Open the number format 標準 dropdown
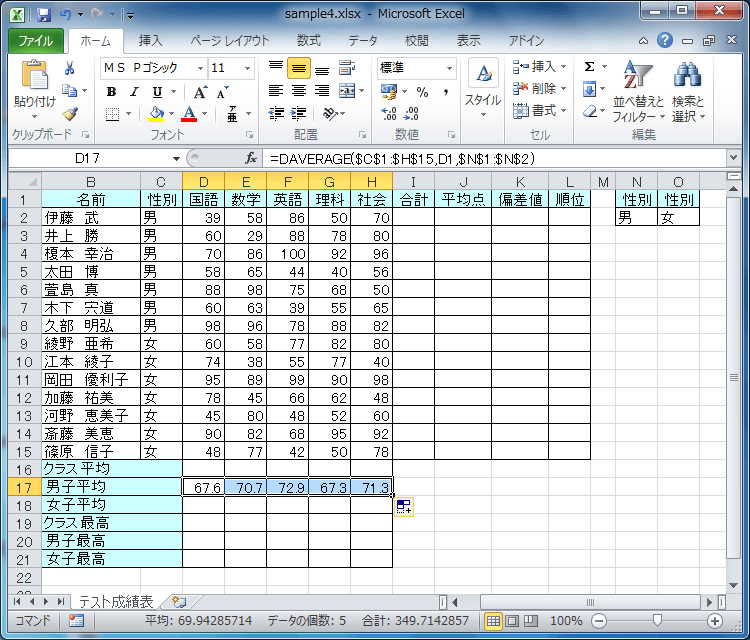Image resolution: width=750 pixels, height=640 pixels. pyautogui.click(x=449, y=68)
